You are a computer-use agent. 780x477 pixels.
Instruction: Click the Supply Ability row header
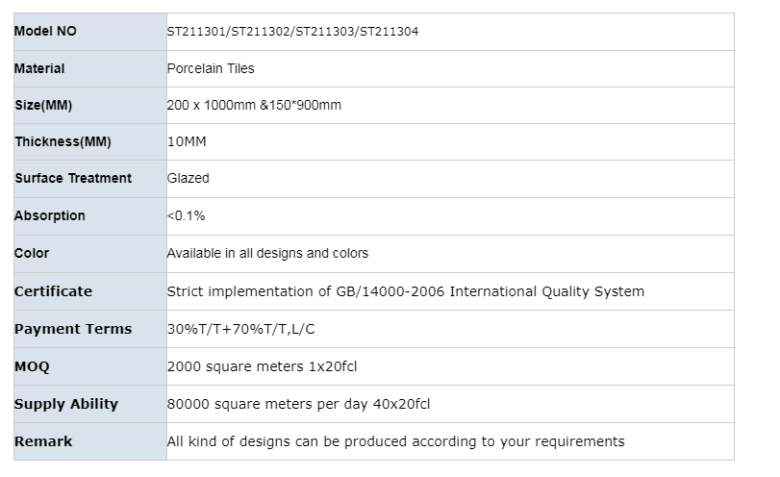(x=66, y=404)
